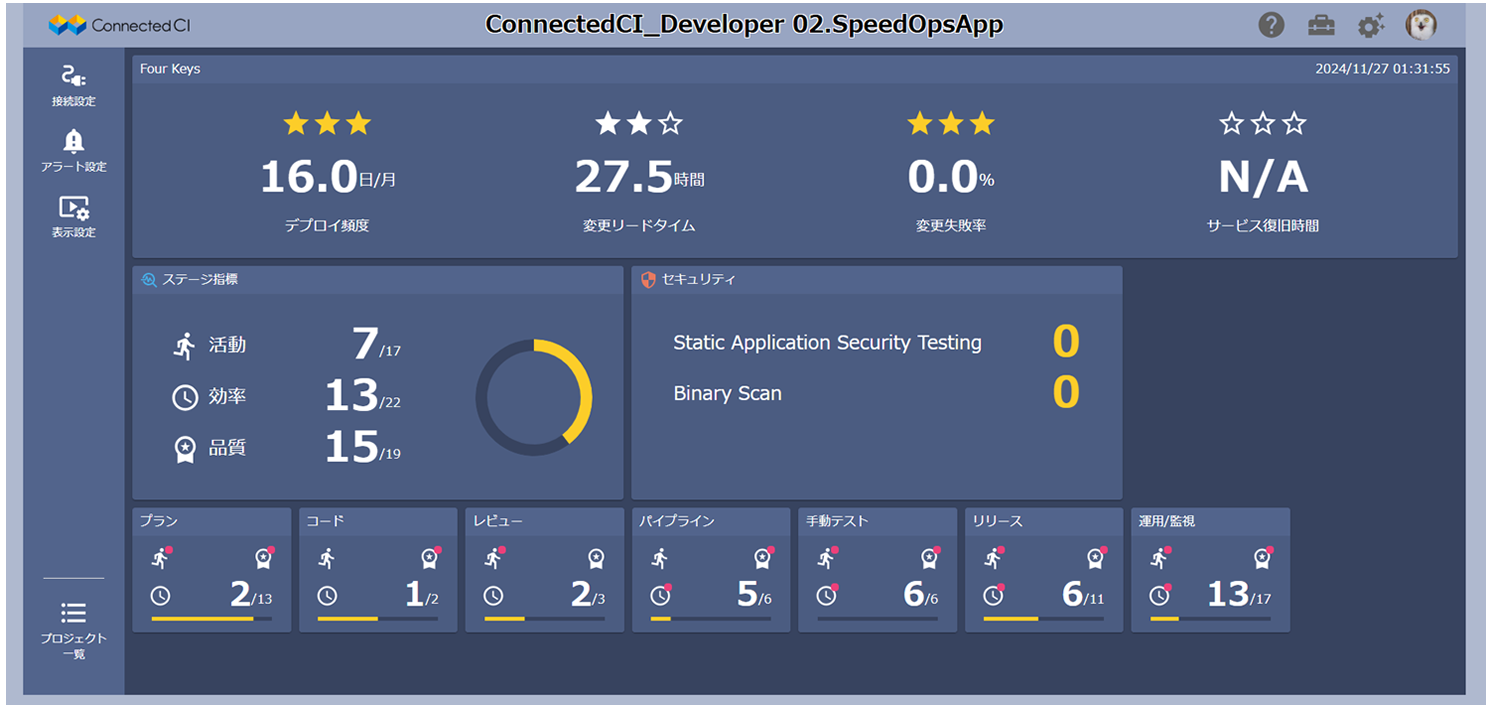Select the パイプライン stage card title

(677, 521)
